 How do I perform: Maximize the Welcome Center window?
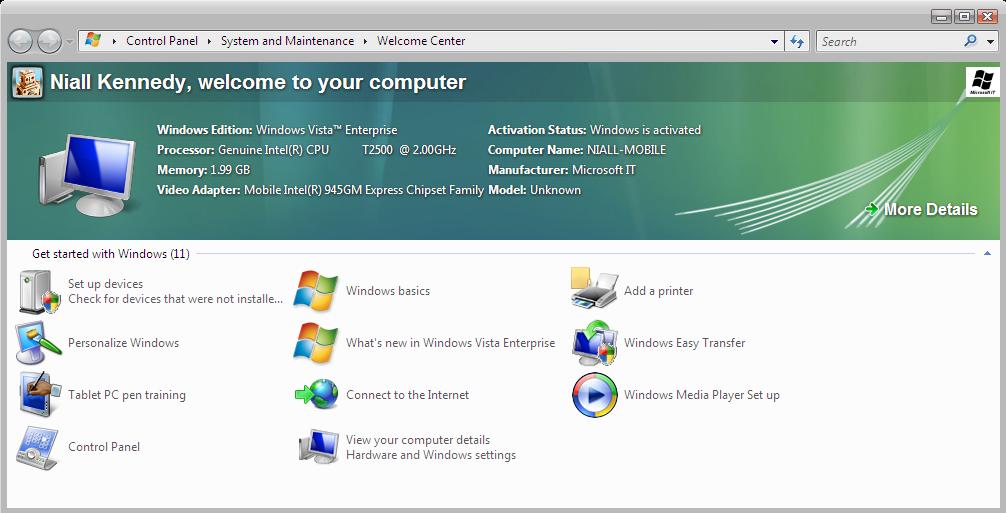coord(964,16)
